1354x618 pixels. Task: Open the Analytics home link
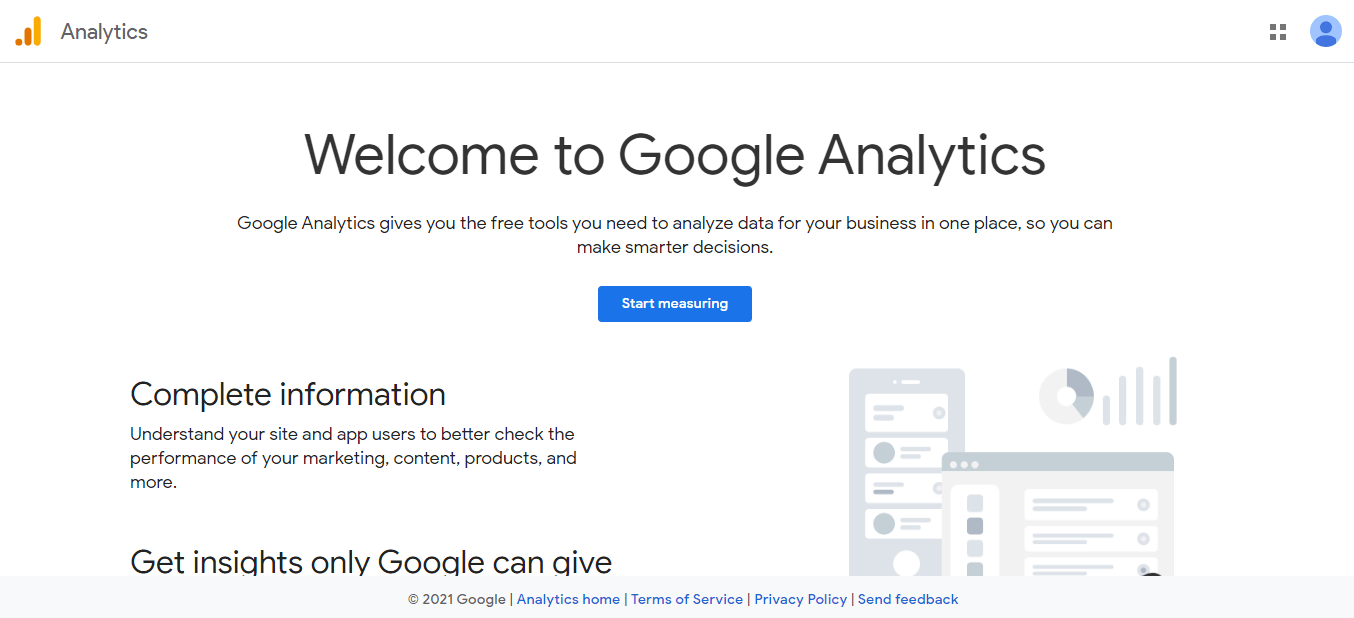[x=568, y=599]
